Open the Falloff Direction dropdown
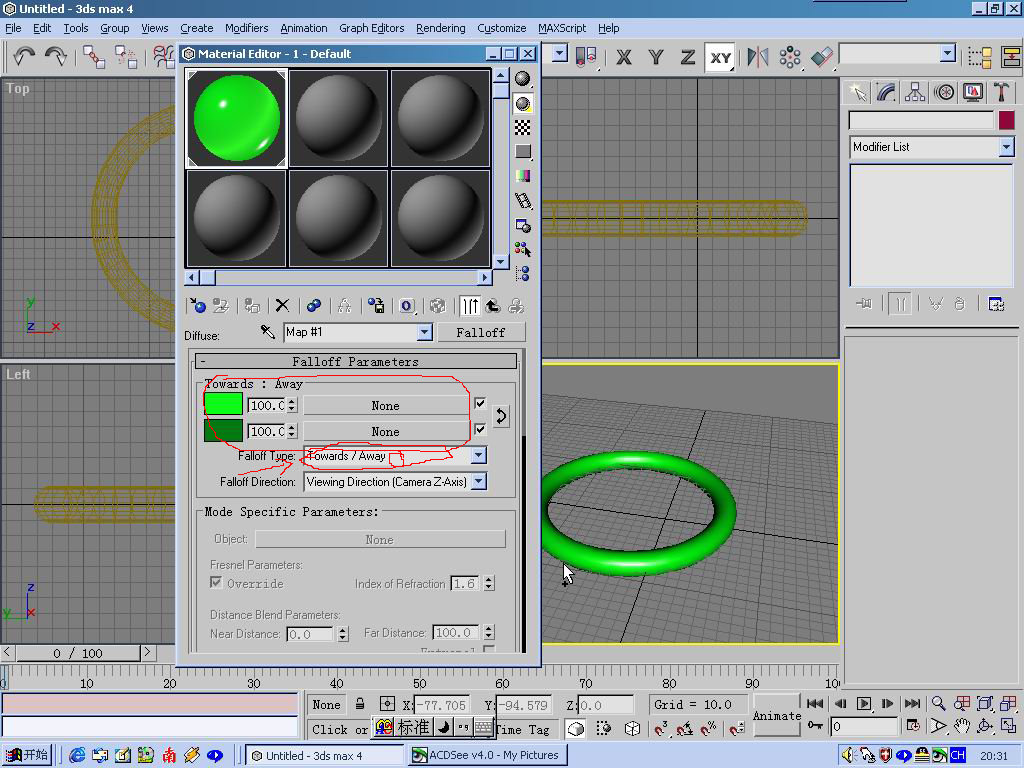The width and height of the screenshot is (1024, 768). pyautogui.click(x=479, y=481)
